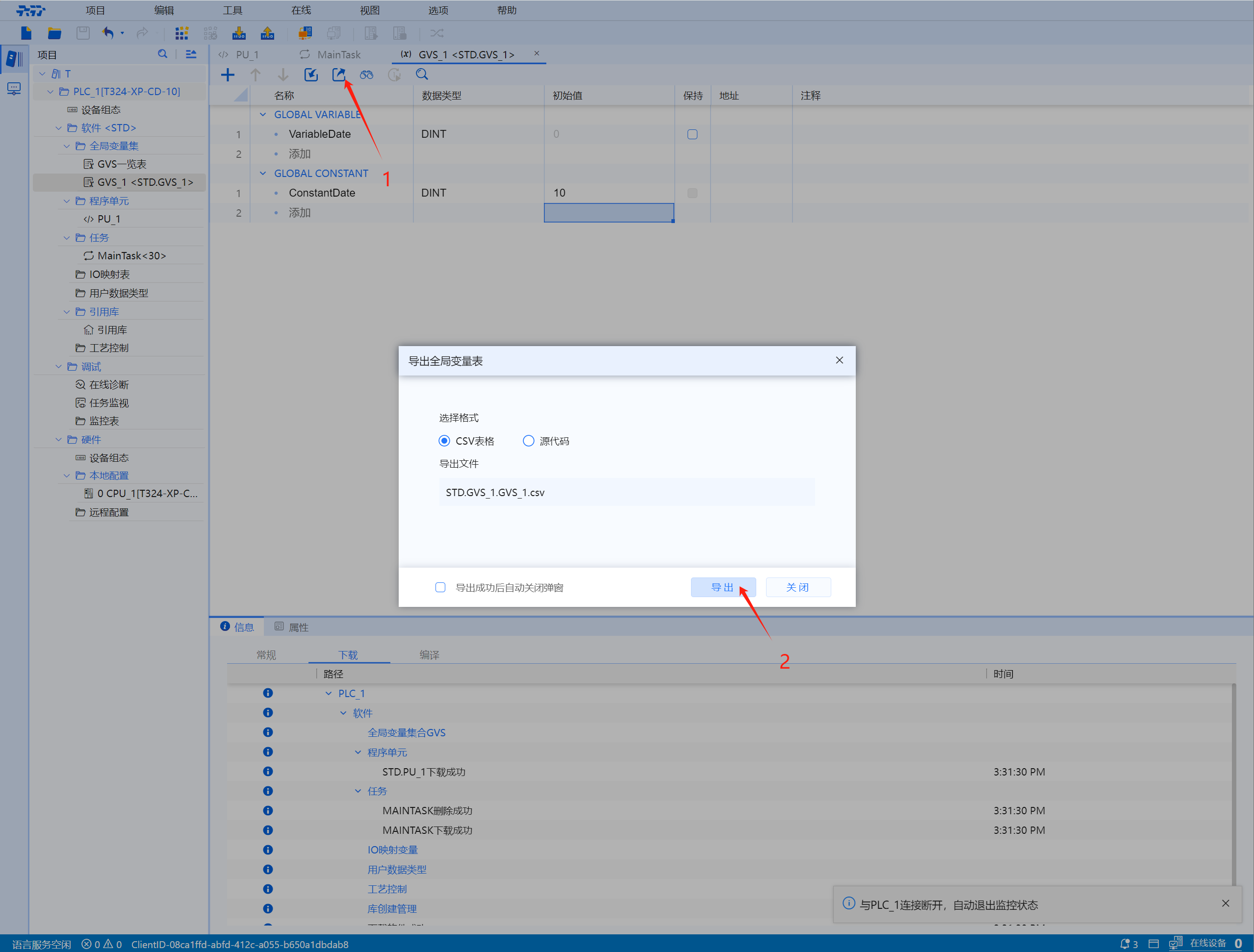Select the CSV表格 format option
The height and width of the screenshot is (952, 1254).
[x=444, y=441]
